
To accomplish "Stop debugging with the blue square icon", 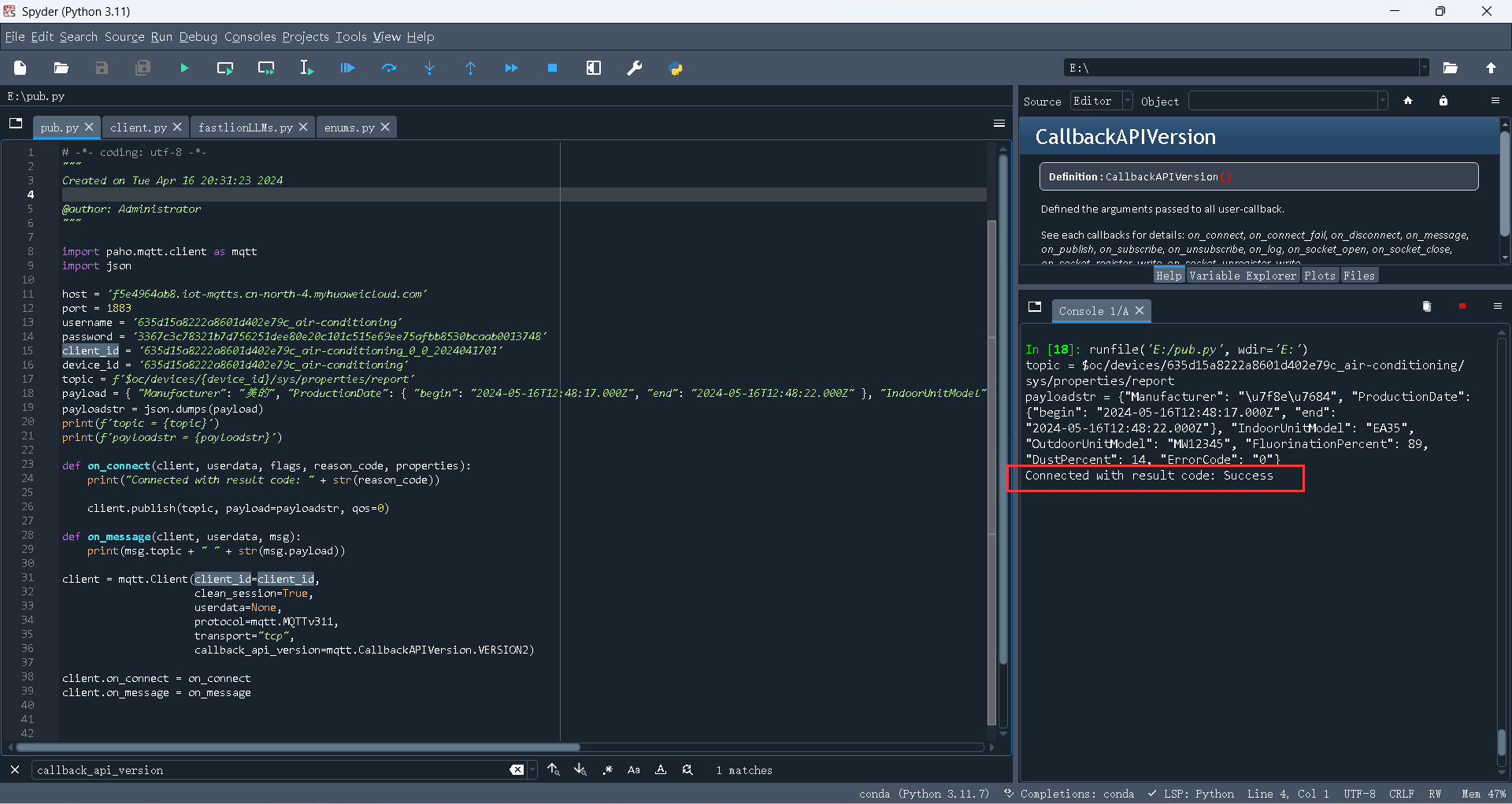I will [x=552, y=69].
